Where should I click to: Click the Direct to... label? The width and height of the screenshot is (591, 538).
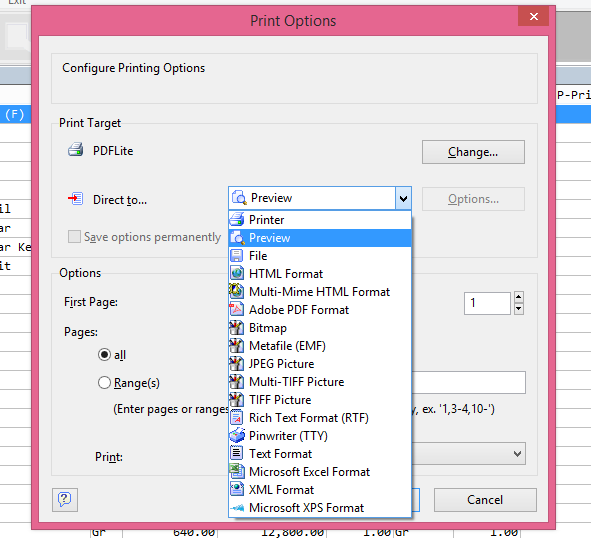pos(120,199)
